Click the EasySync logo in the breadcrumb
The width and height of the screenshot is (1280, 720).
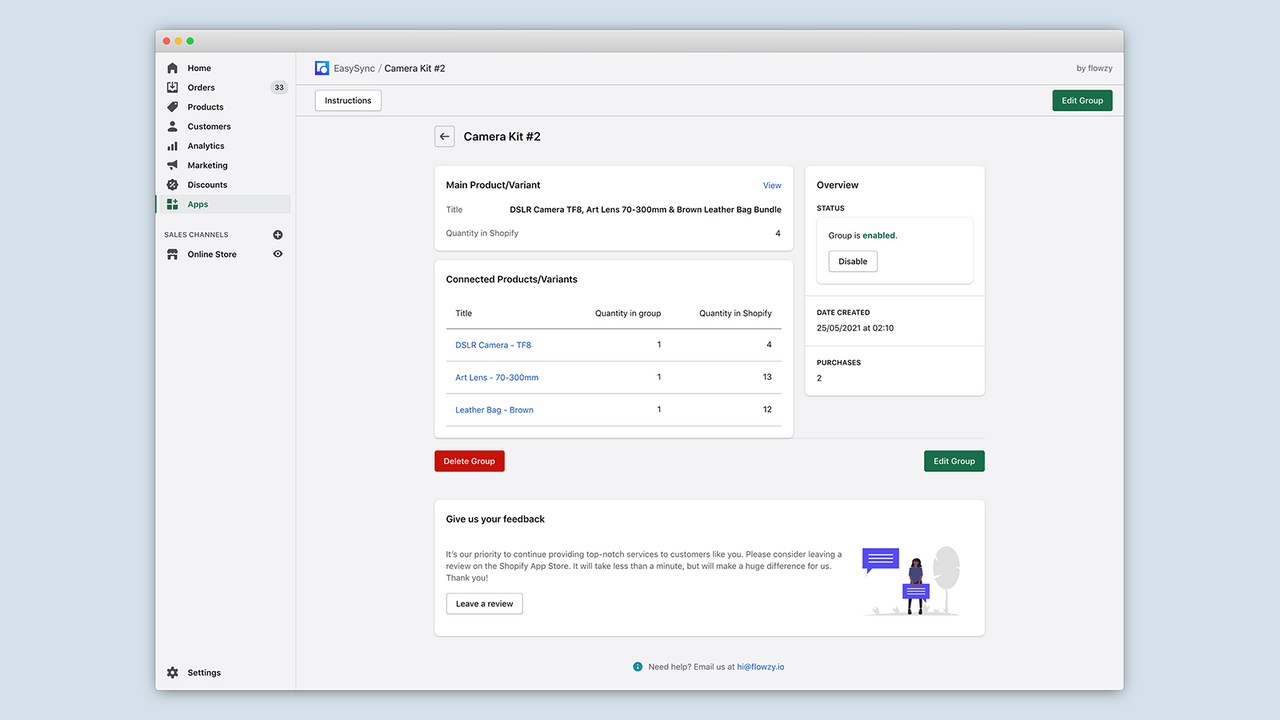[x=322, y=67]
